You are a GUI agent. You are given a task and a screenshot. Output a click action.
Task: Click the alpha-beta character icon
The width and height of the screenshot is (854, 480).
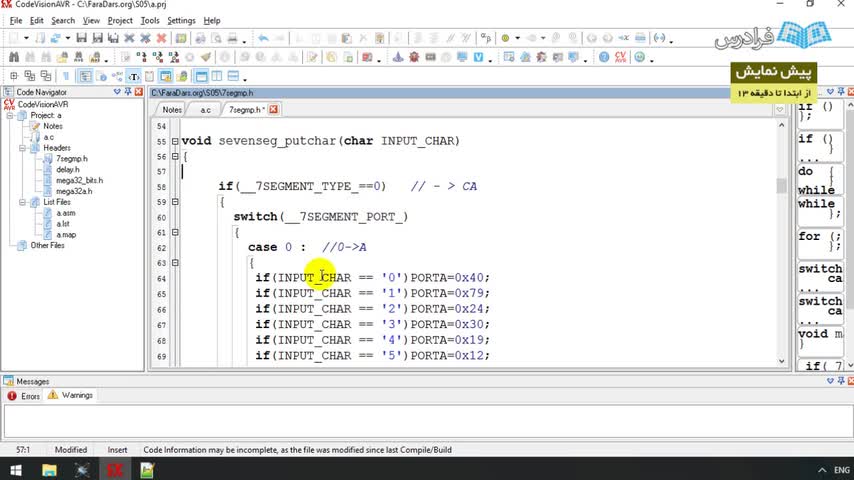(x=485, y=38)
